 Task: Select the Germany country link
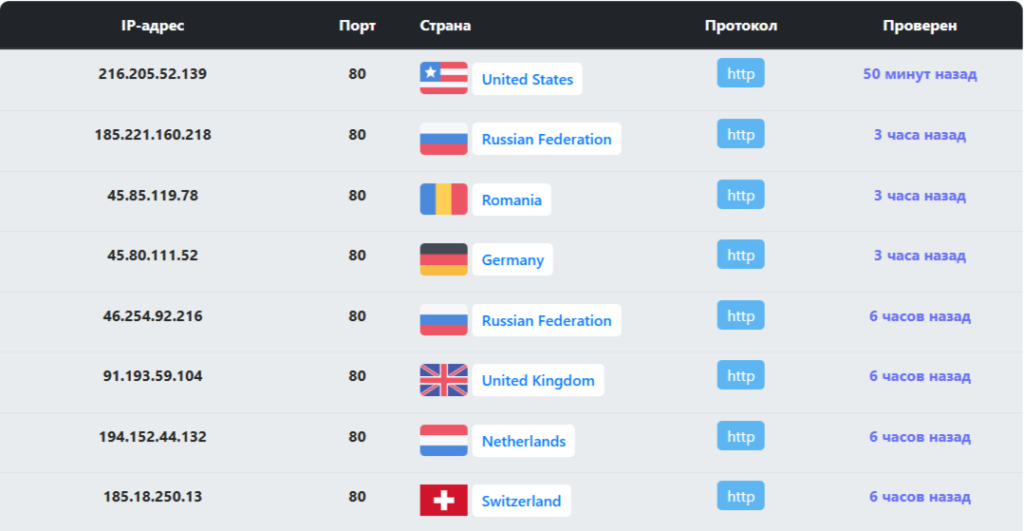pyautogui.click(x=512, y=260)
